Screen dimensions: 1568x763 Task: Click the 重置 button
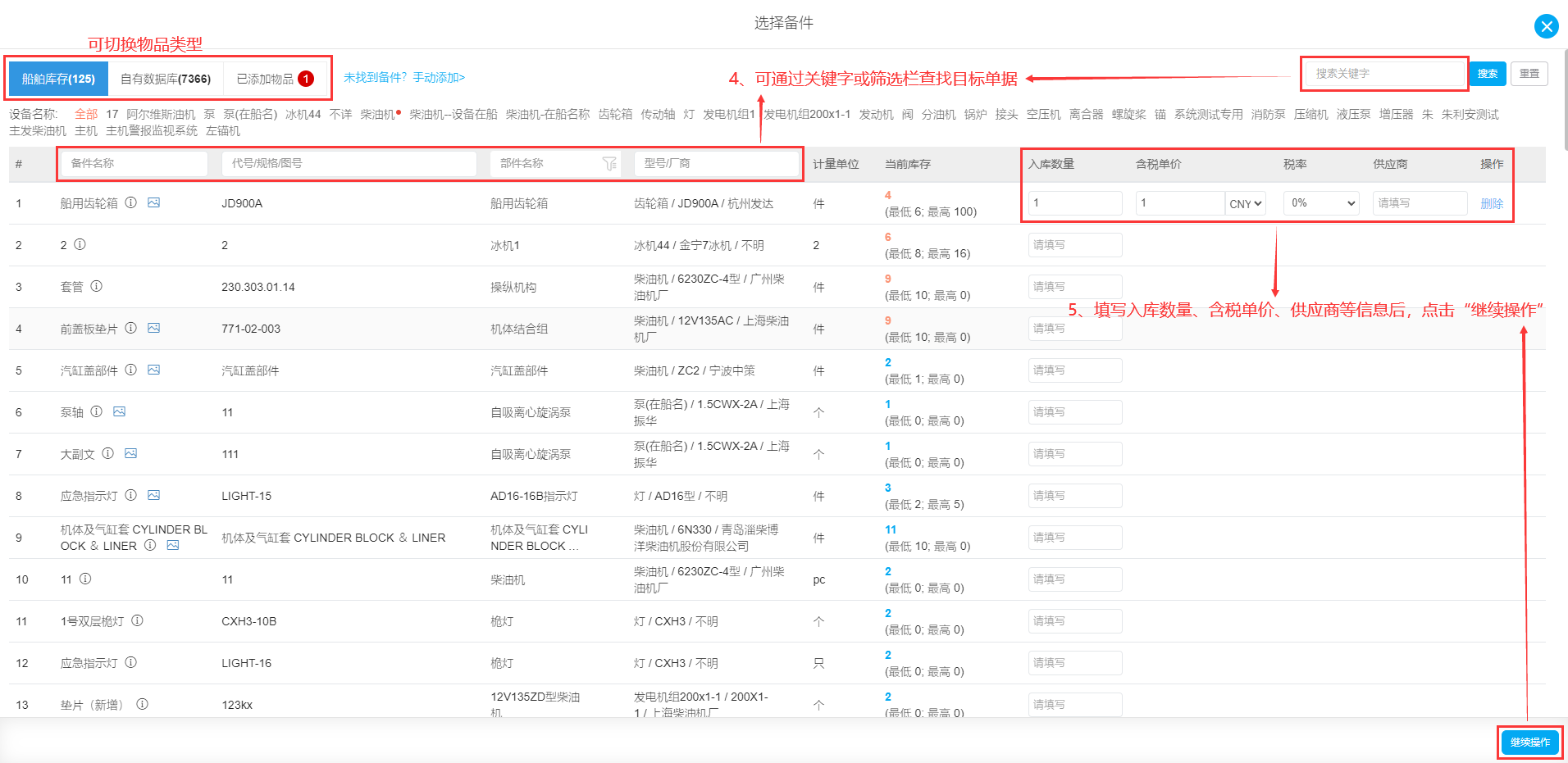point(1529,74)
